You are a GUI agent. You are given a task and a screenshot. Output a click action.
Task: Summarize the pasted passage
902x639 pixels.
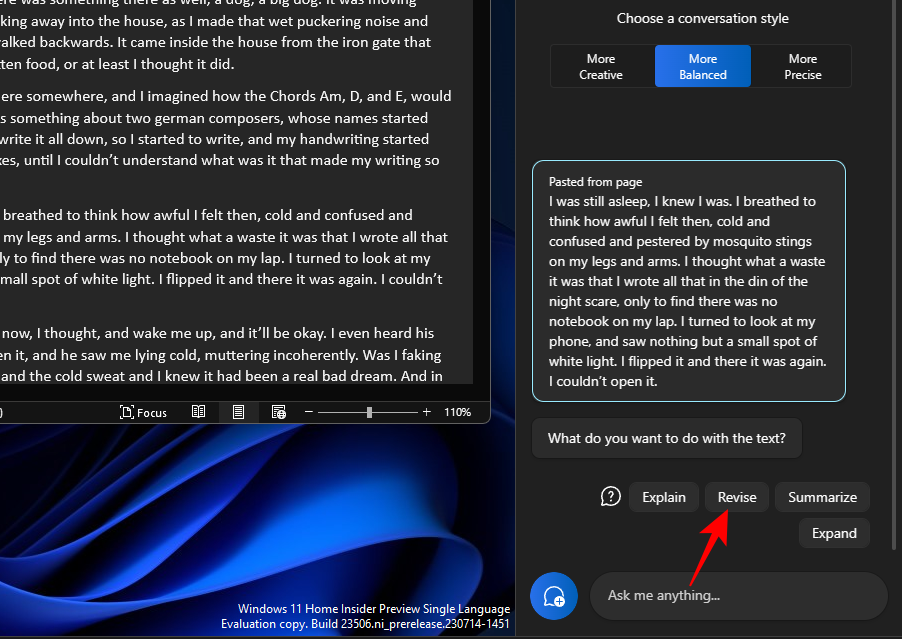click(x=822, y=496)
